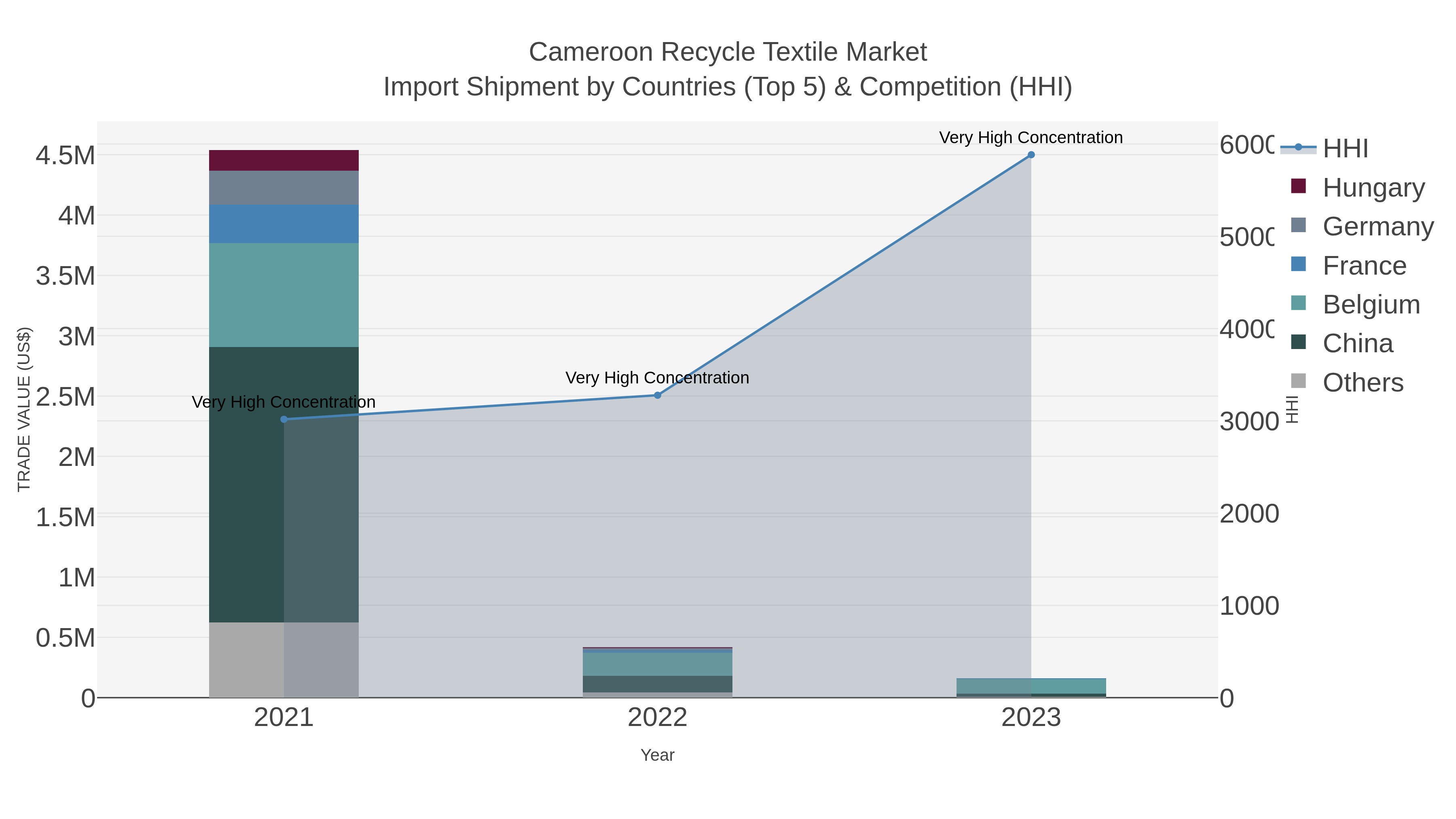Click the Others gray legend swatch
This screenshot has width=1456, height=819.
pyautogui.click(x=1299, y=381)
